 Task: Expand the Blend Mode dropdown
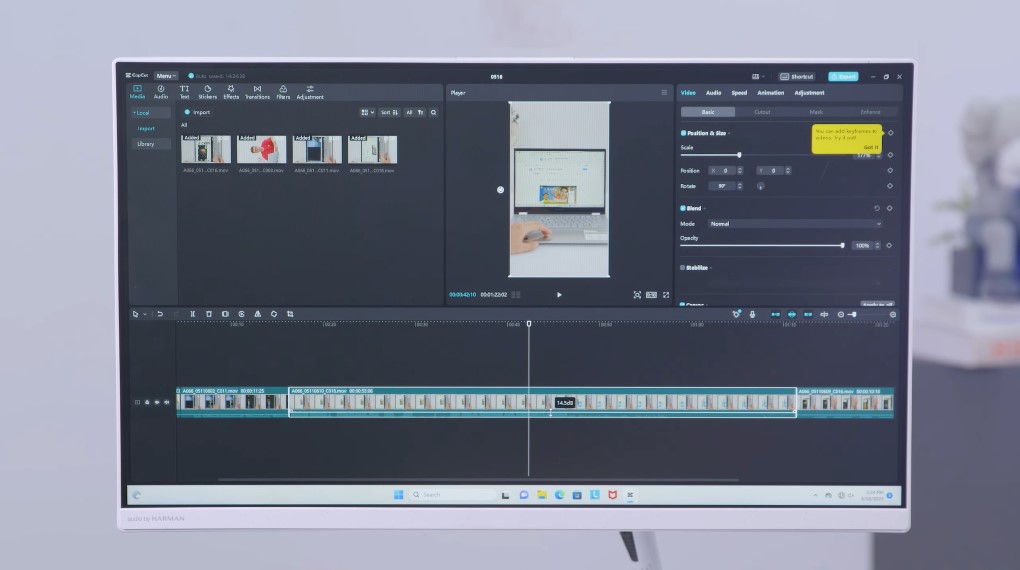pyautogui.click(x=795, y=224)
